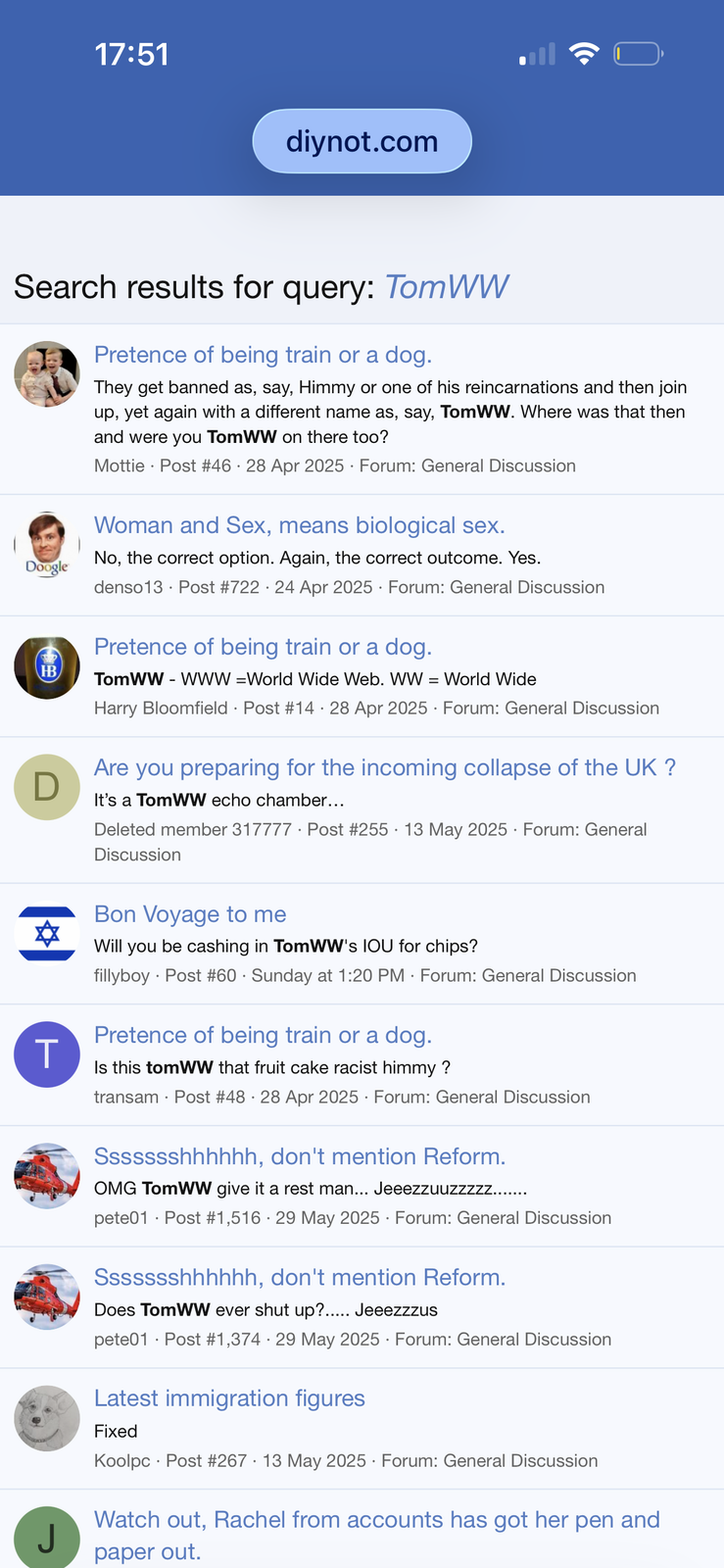Tap the diynot.com address bar
Image resolution: width=724 pixels, height=1568 pixels.
tap(362, 141)
